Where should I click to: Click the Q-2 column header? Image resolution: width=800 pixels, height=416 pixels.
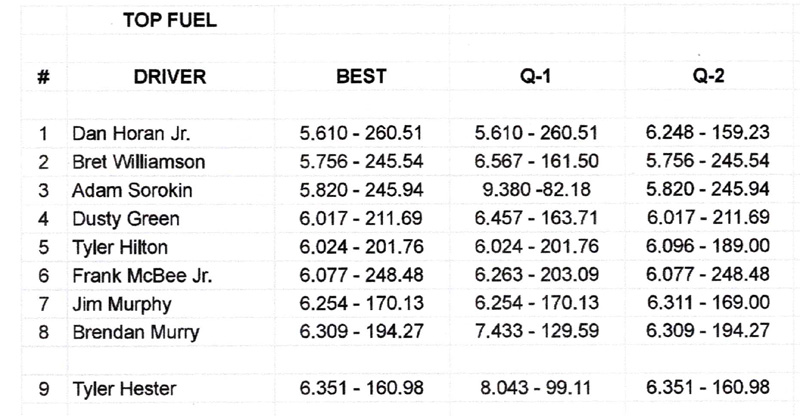pyautogui.click(x=709, y=75)
